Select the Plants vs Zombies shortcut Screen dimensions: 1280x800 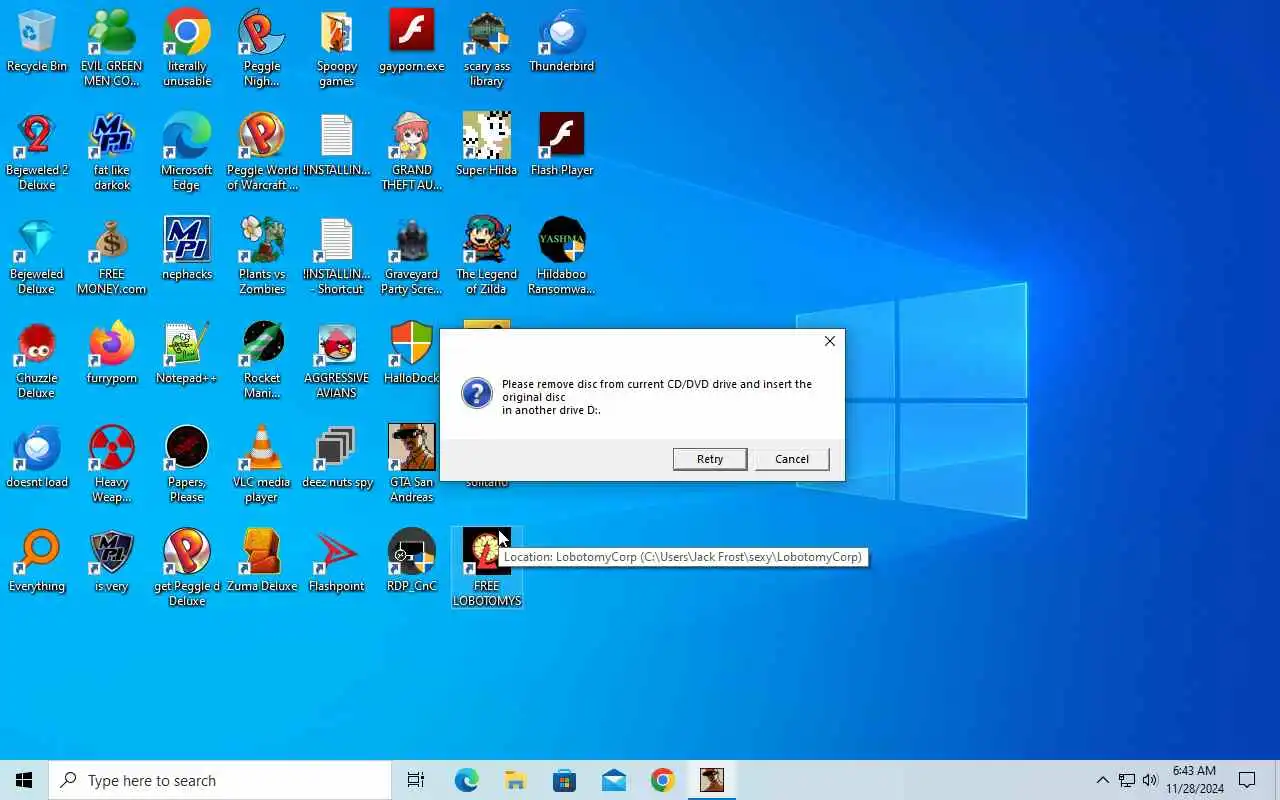coord(262,256)
